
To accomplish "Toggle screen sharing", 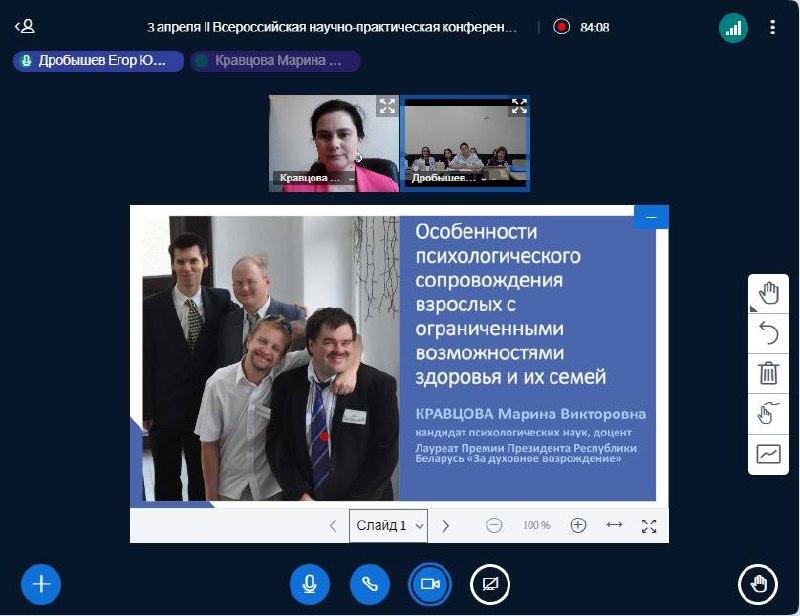I will coord(490,584).
